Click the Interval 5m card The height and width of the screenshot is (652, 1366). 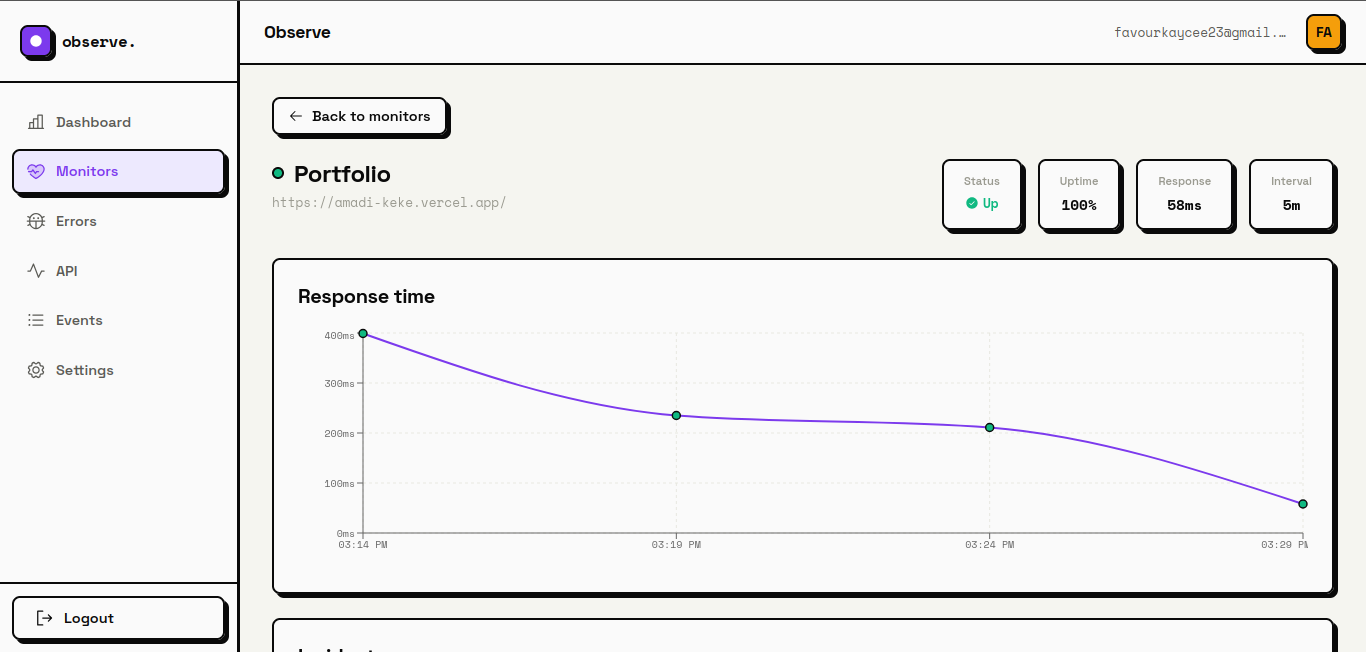1291,194
